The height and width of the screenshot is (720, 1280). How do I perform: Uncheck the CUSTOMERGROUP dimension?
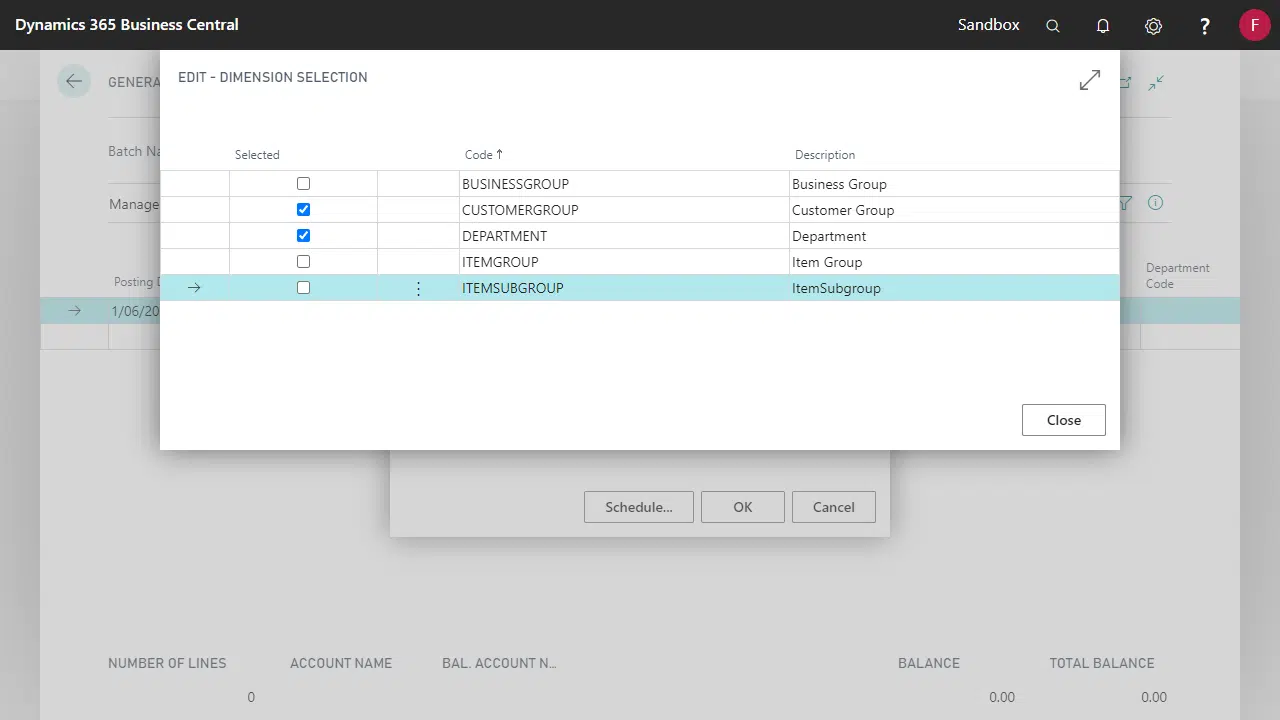303,210
